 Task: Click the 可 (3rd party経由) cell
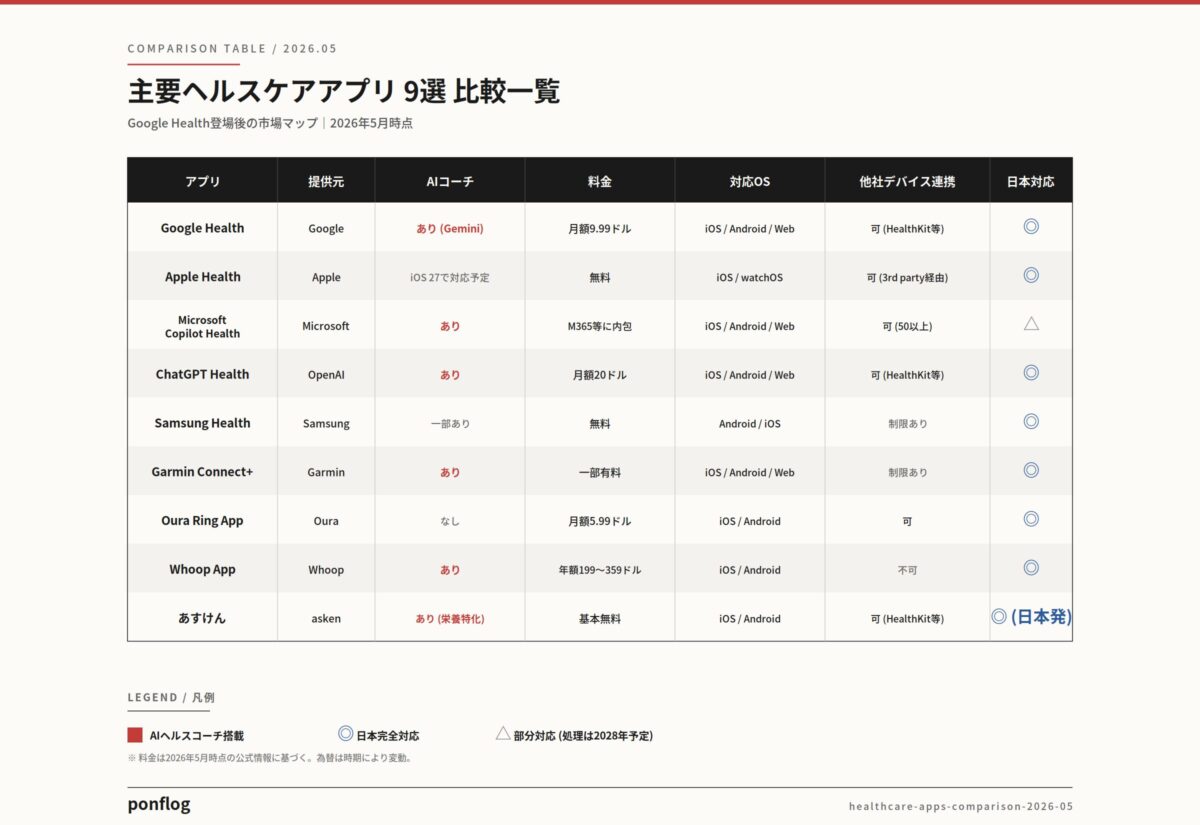pyautogui.click(x=907, y=277)
